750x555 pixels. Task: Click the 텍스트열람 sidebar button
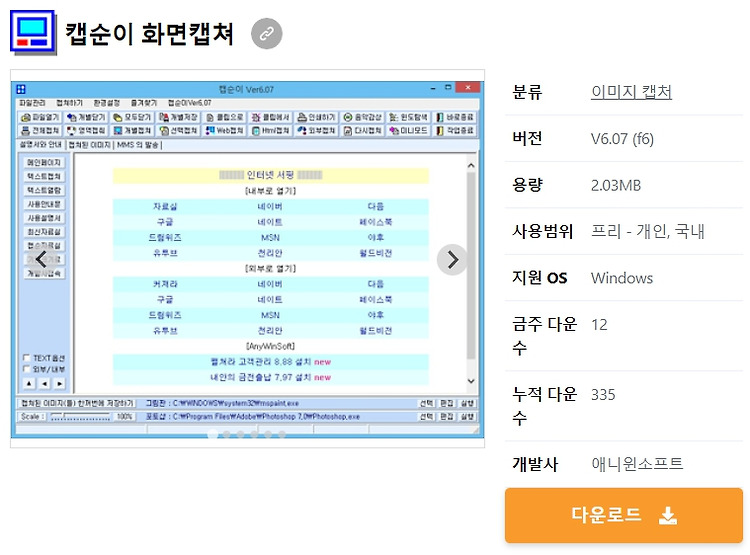click(x=44, y=190)
